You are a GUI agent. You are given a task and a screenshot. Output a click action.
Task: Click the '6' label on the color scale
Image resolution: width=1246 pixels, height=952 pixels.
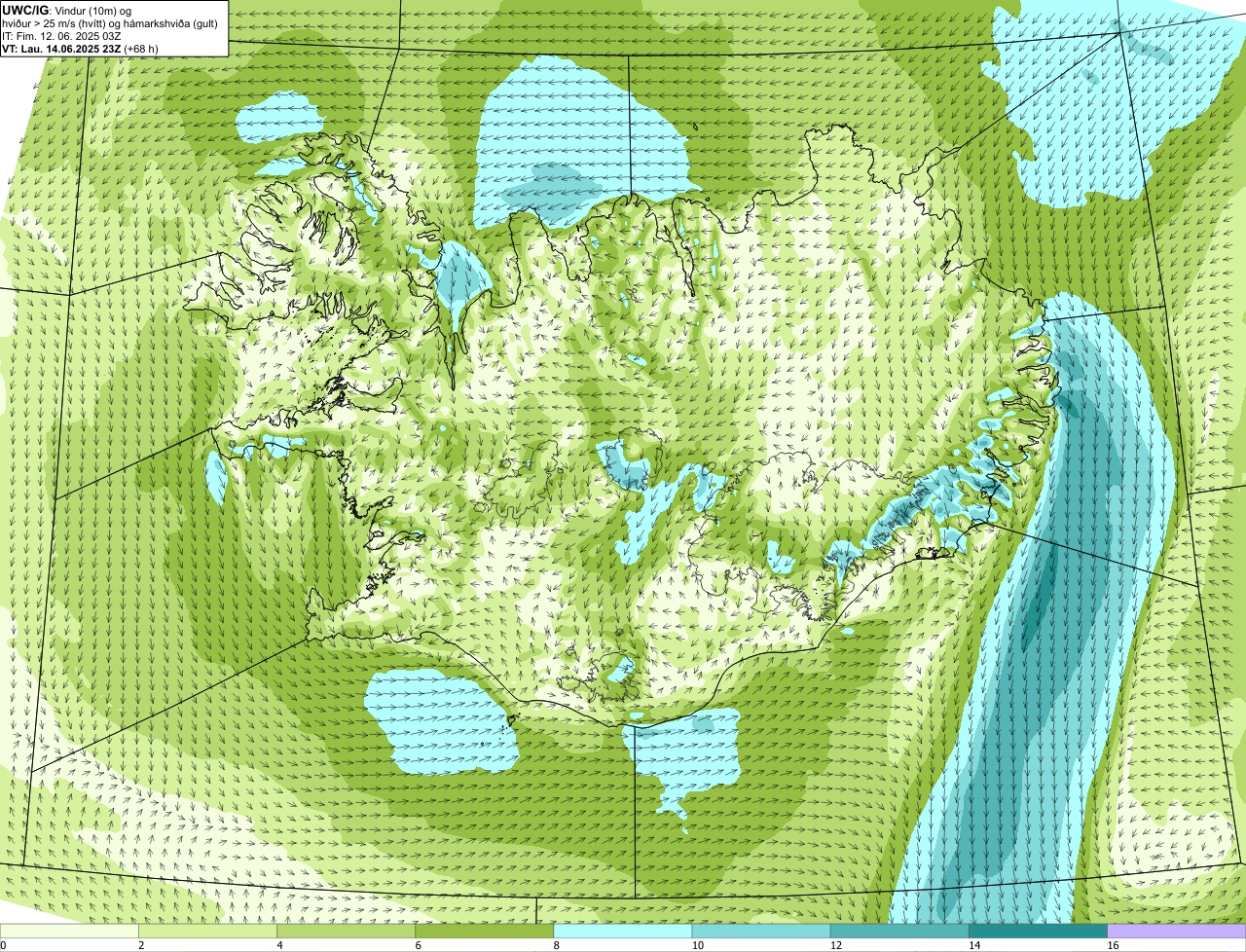coord(419,945)
